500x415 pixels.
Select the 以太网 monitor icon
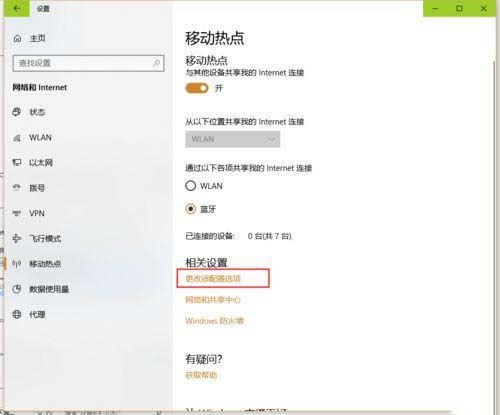pos(17,163)
